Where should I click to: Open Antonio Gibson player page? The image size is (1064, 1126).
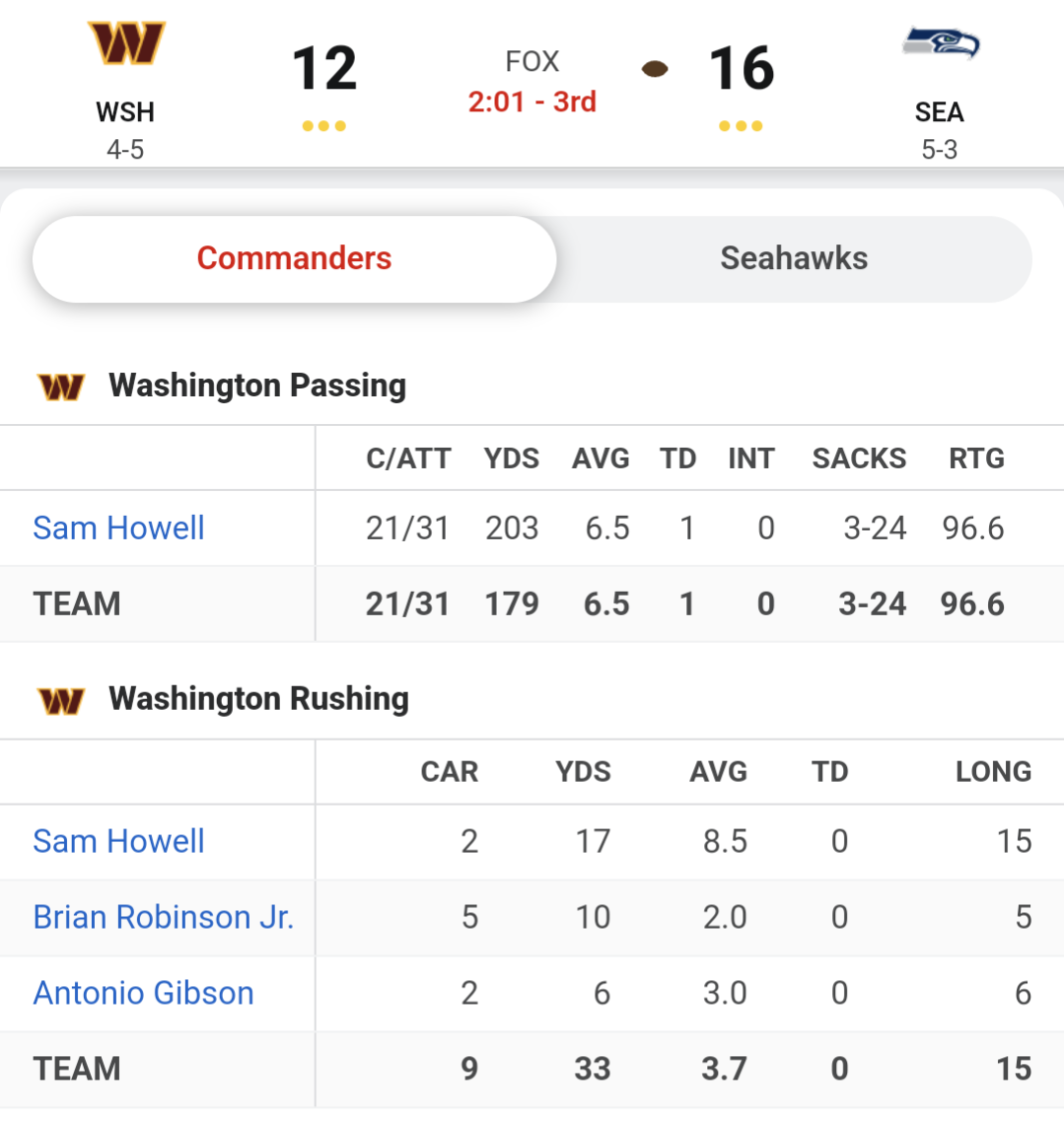point(144,993)
